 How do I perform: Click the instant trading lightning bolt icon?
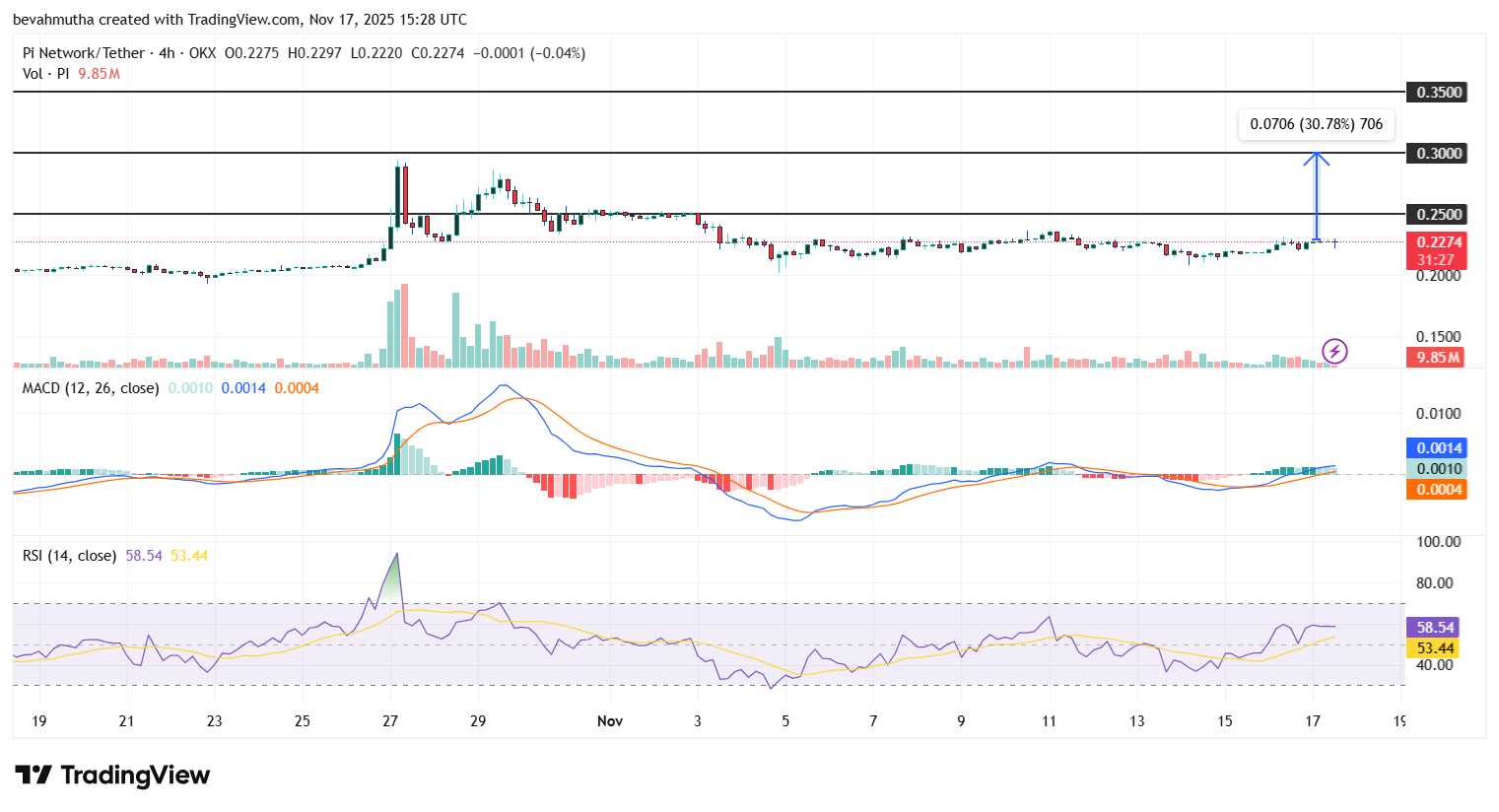click(1333, 351)
